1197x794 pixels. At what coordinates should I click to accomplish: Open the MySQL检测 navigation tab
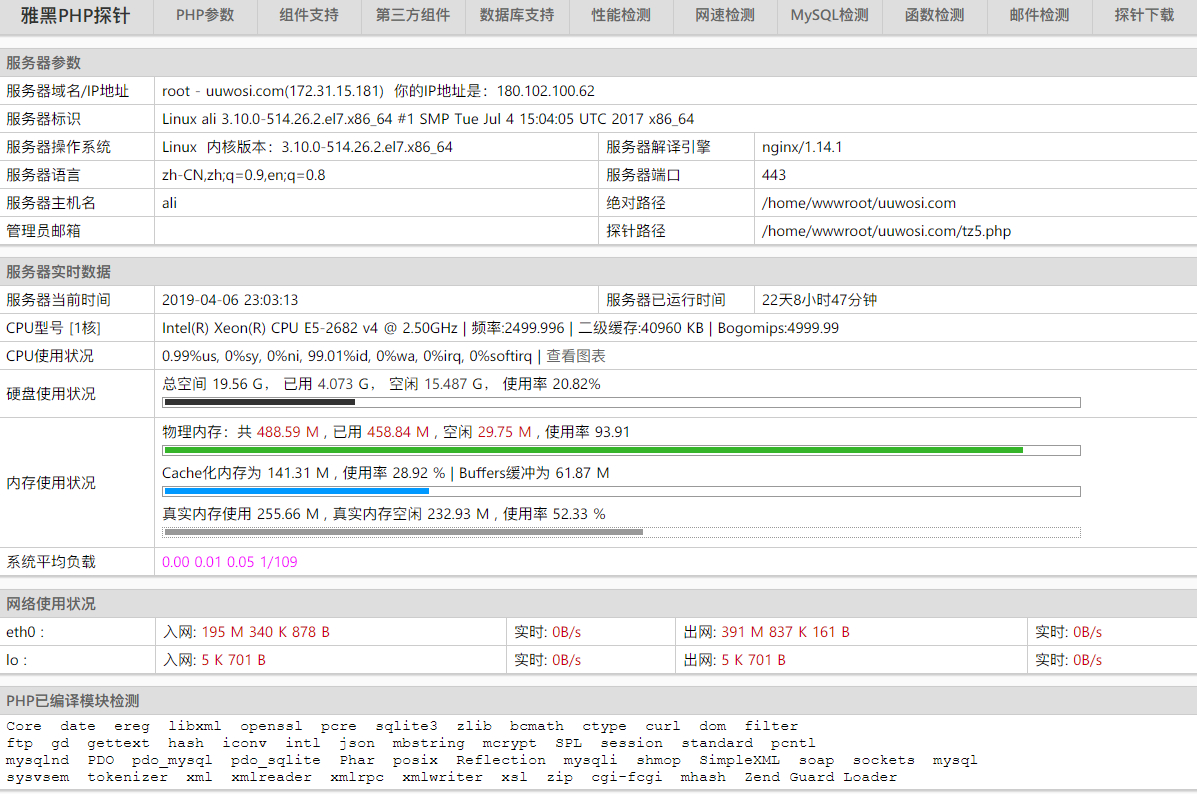(829, 16)
